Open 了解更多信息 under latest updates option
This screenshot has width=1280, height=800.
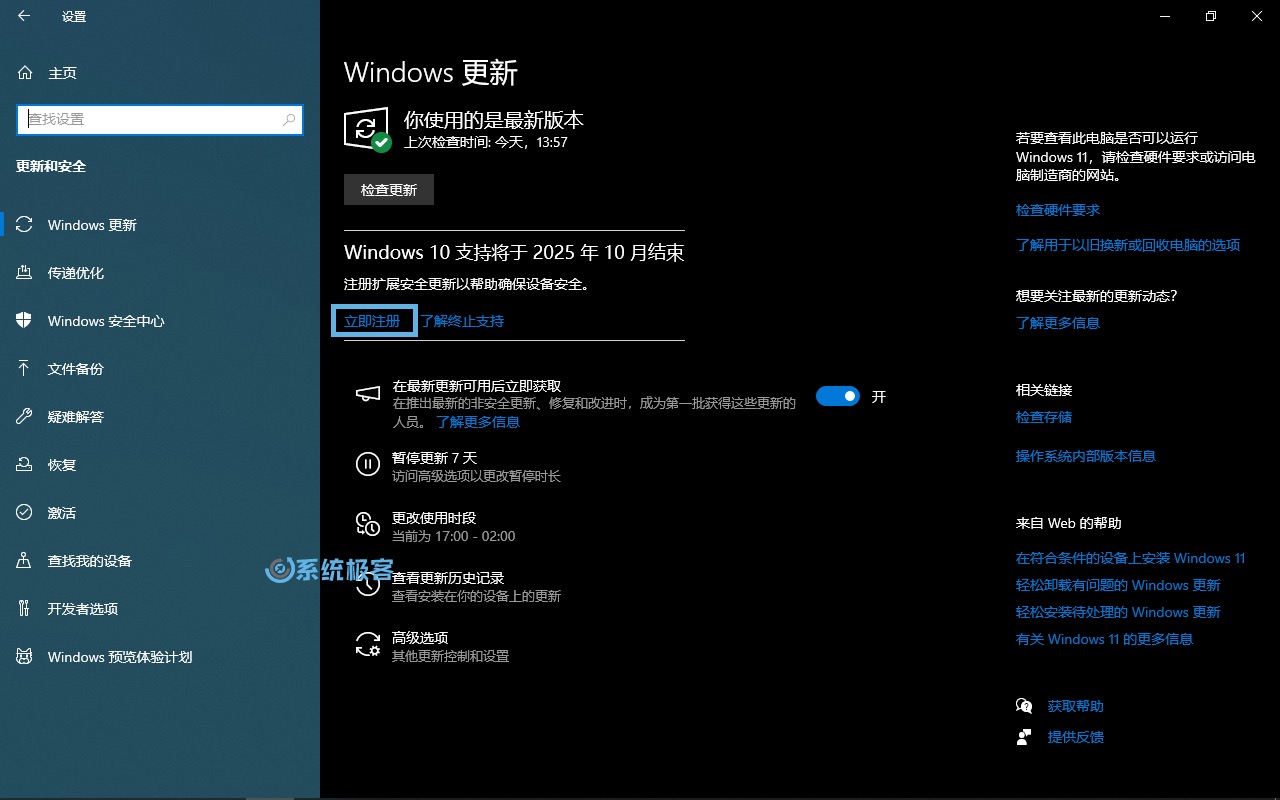click(478, 422)
